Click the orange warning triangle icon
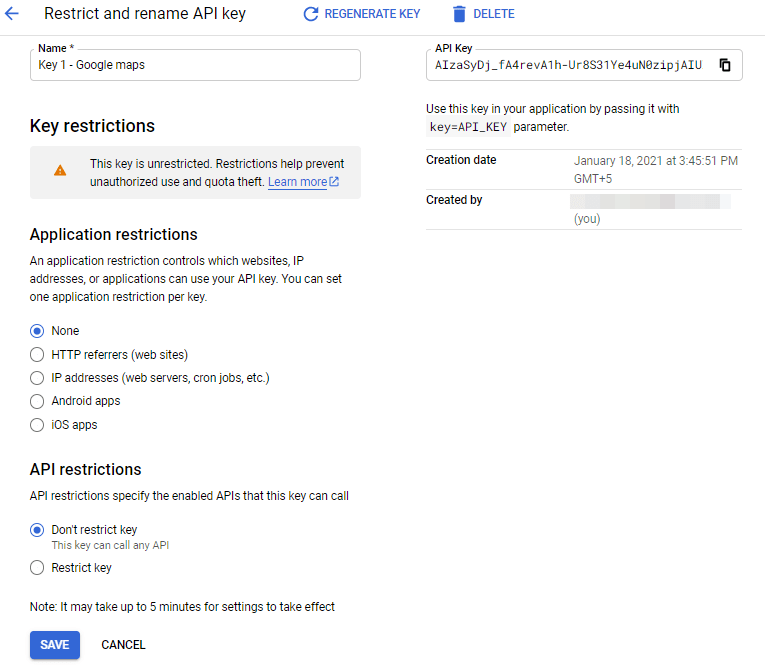The image size is (765, 666). pyautogui.click(x=60, y=170)
